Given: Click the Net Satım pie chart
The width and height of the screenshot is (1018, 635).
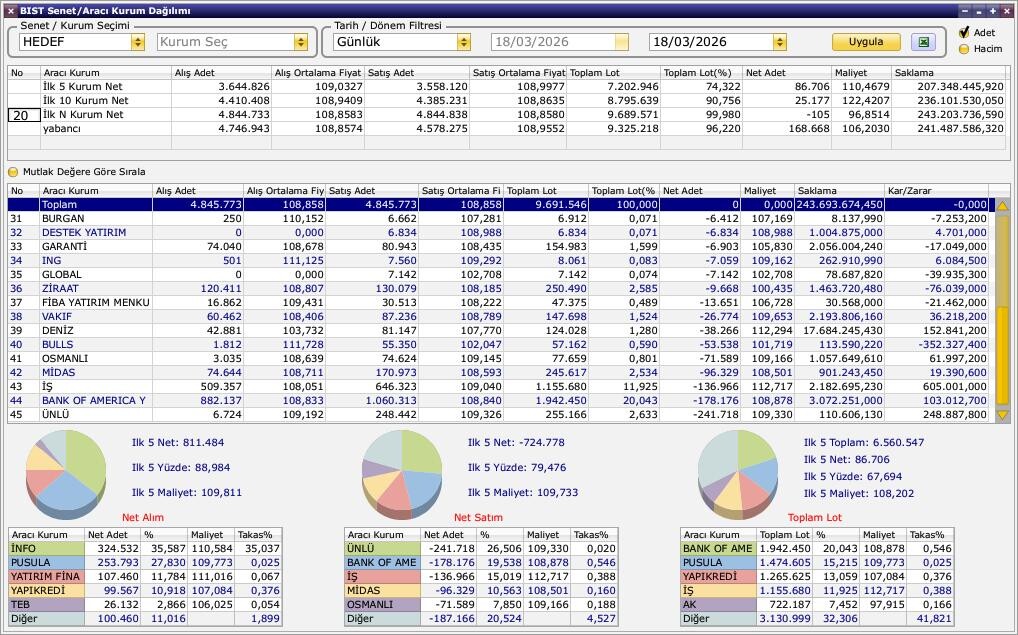Looking at the screenshot, I should tap(401, 469).
